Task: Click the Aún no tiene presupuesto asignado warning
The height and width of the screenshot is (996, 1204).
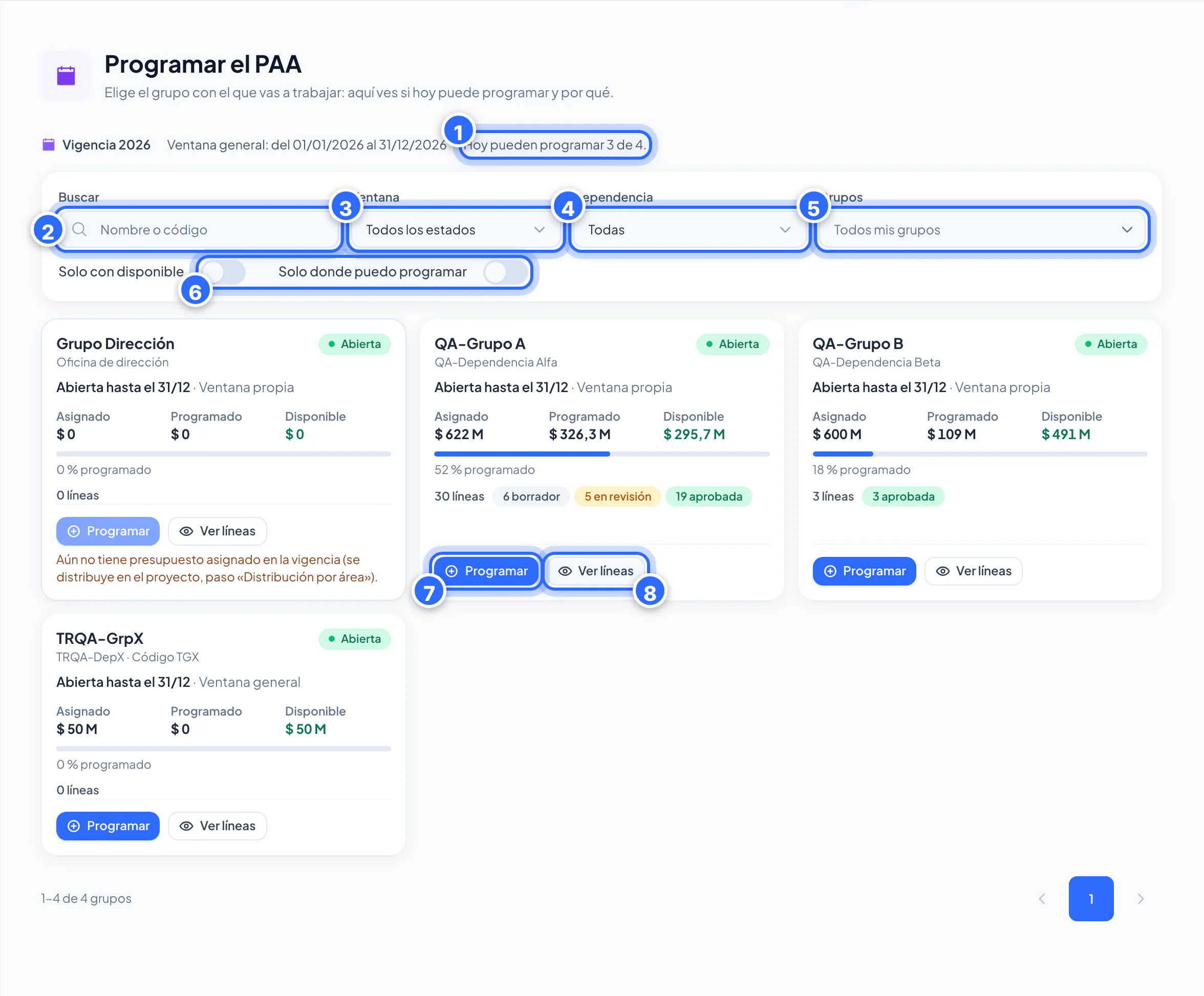Action: pyautogui.click(x=217, y=568)
